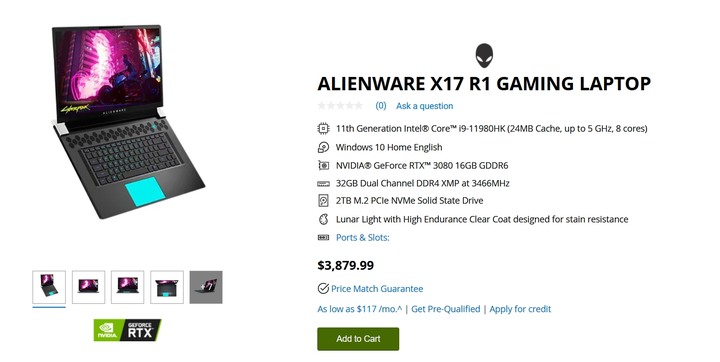Click the color palette icon
The image size is (720, 362).
(323, 219)
